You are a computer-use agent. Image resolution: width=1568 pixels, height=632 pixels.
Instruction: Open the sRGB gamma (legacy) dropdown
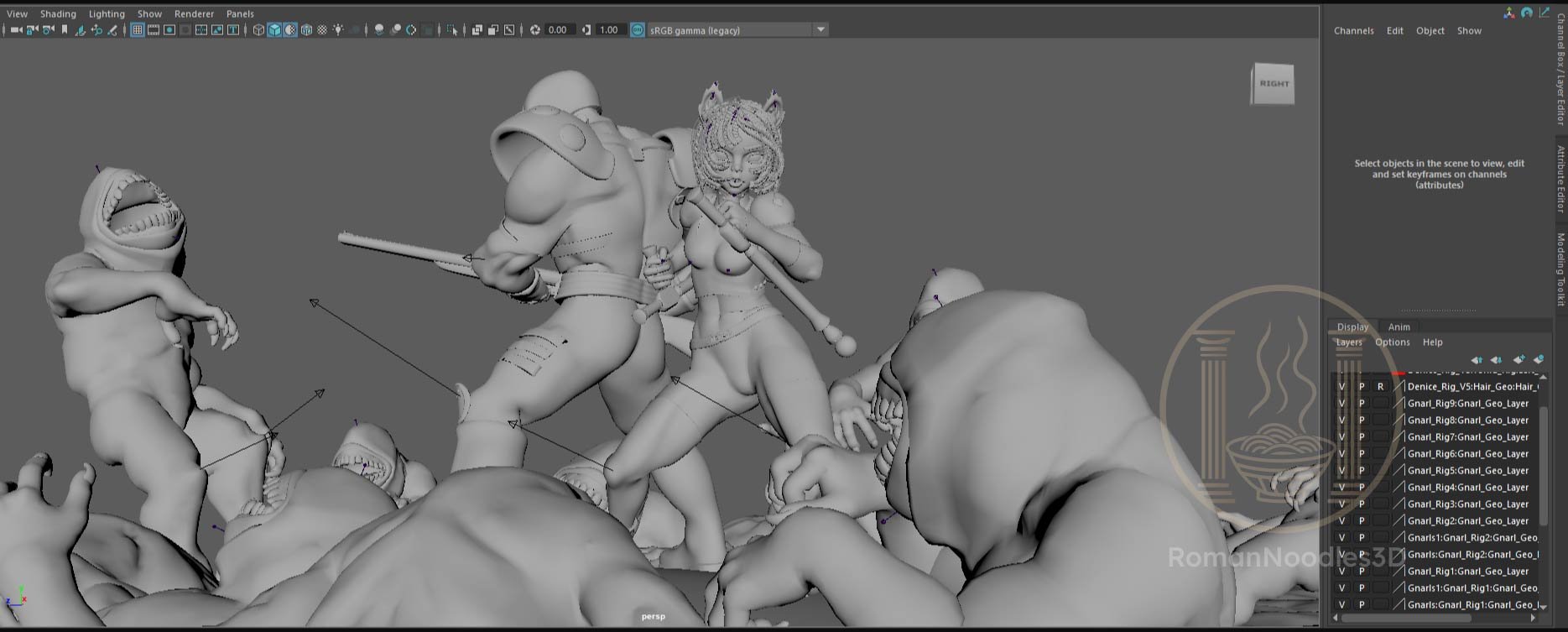737,29
